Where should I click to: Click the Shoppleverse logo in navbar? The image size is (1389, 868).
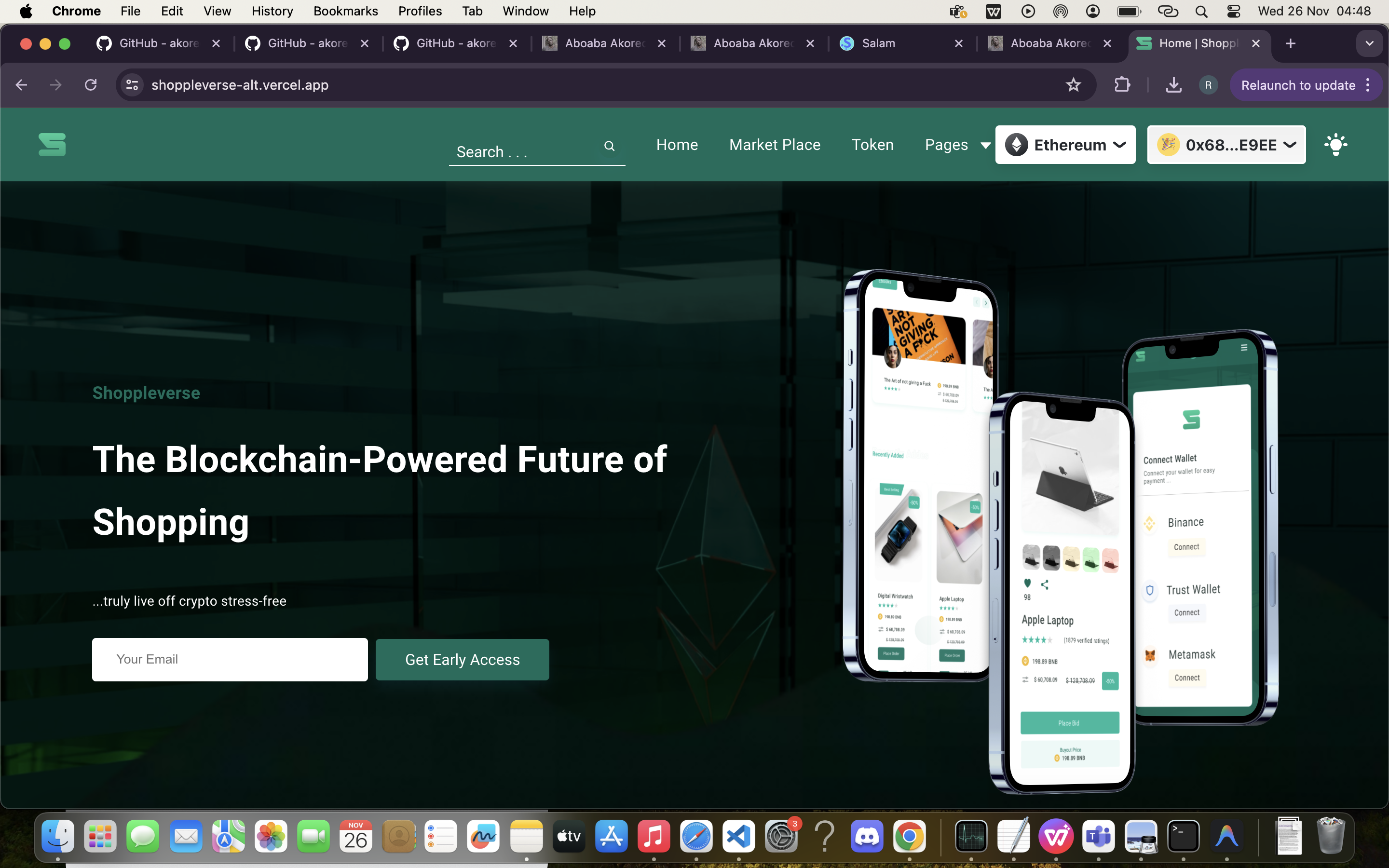[x=52, y=145]
